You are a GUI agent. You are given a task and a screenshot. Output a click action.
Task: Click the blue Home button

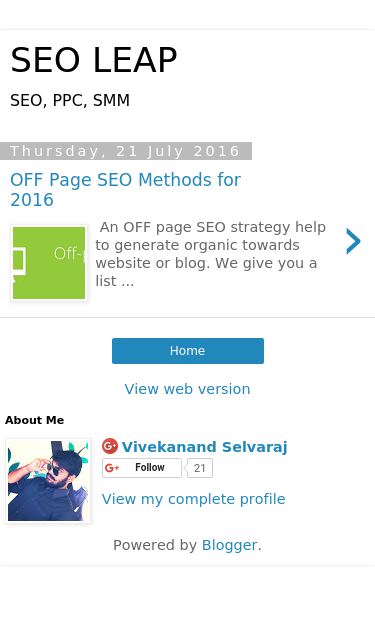tap(188, 351)
